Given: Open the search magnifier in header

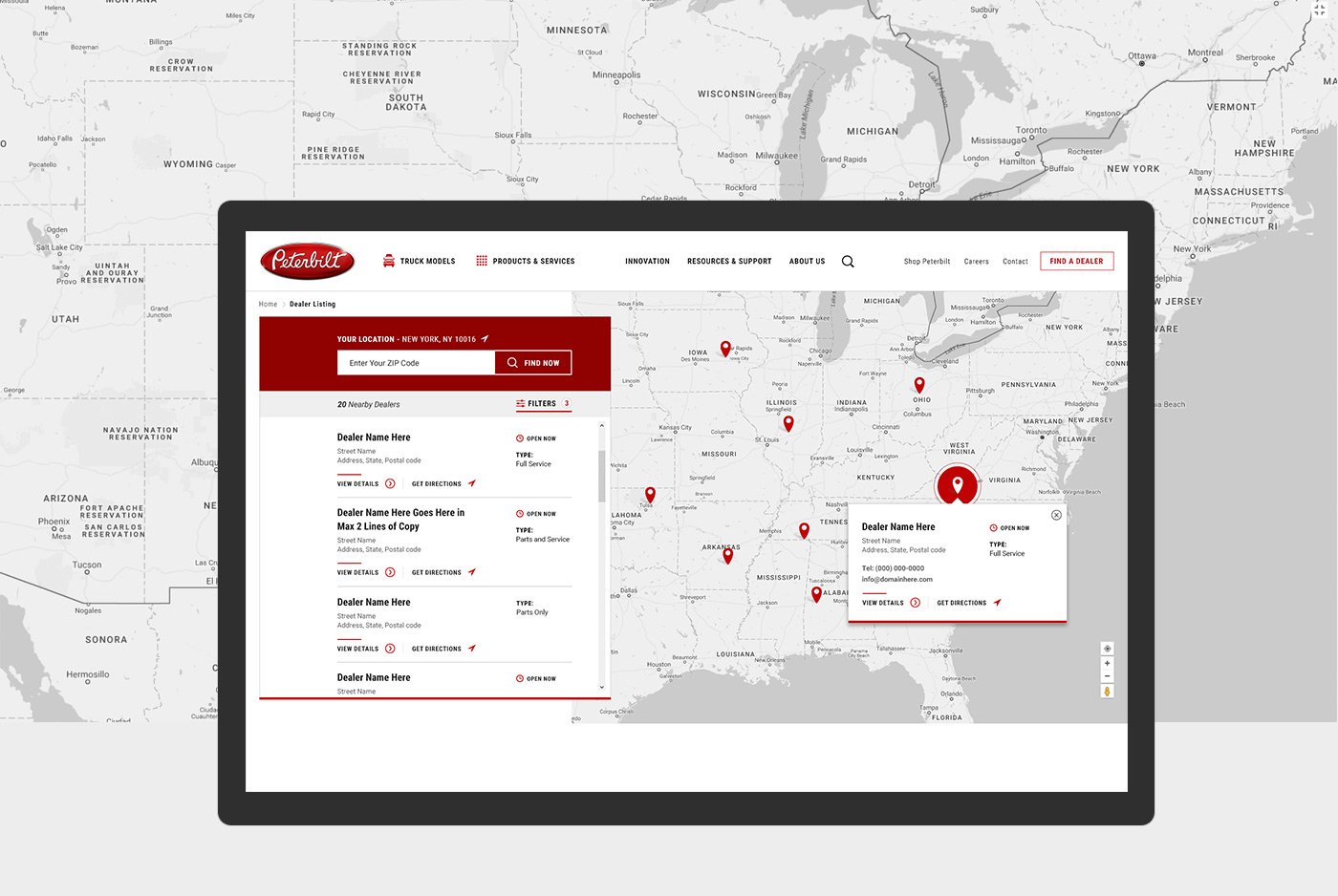Looking at the screenshot, I should point(848,261).
